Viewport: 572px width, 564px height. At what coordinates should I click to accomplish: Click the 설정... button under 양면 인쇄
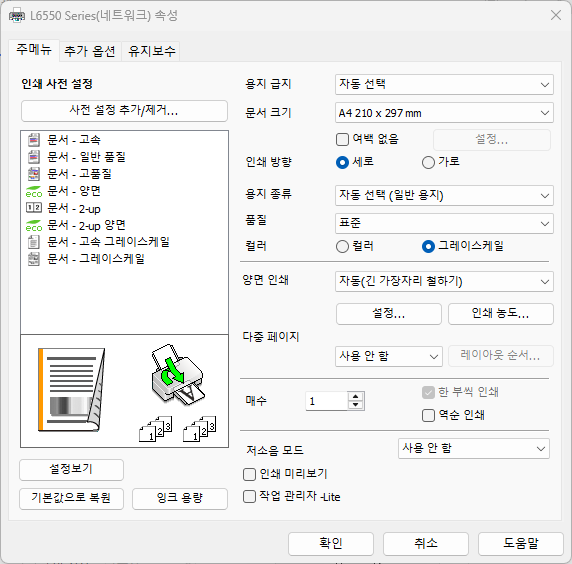389,314
